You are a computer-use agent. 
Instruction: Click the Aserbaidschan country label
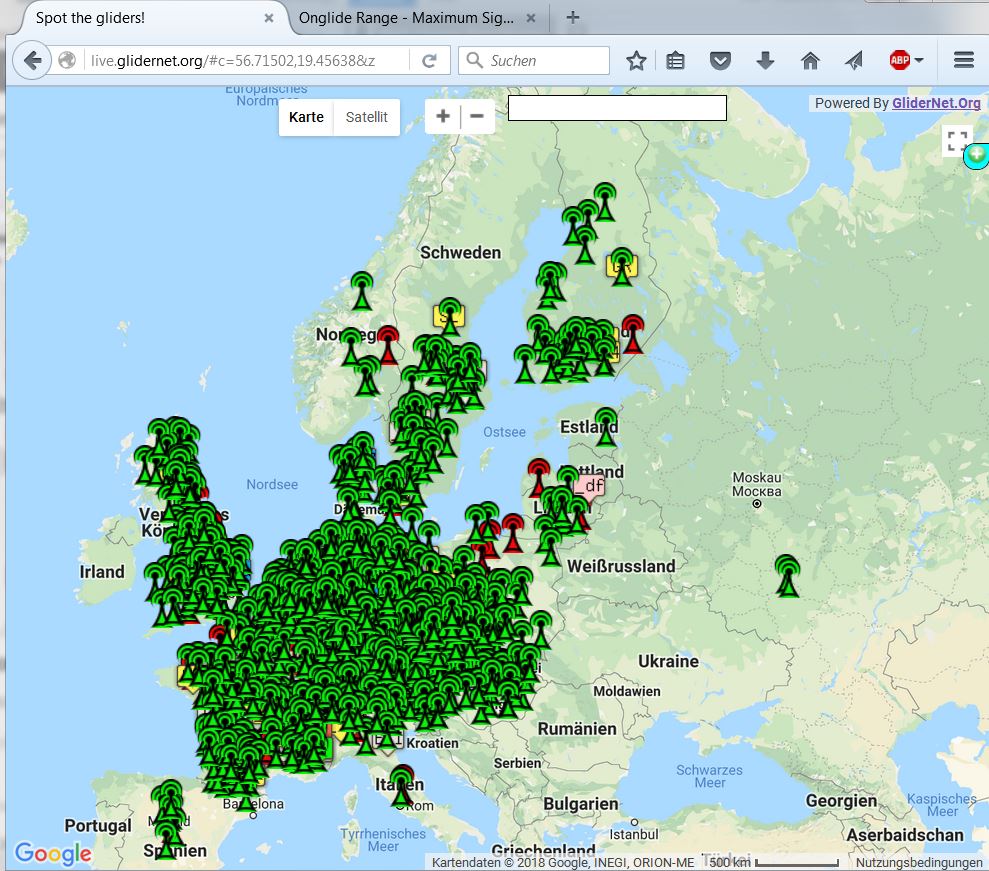[x=904, y=835]
